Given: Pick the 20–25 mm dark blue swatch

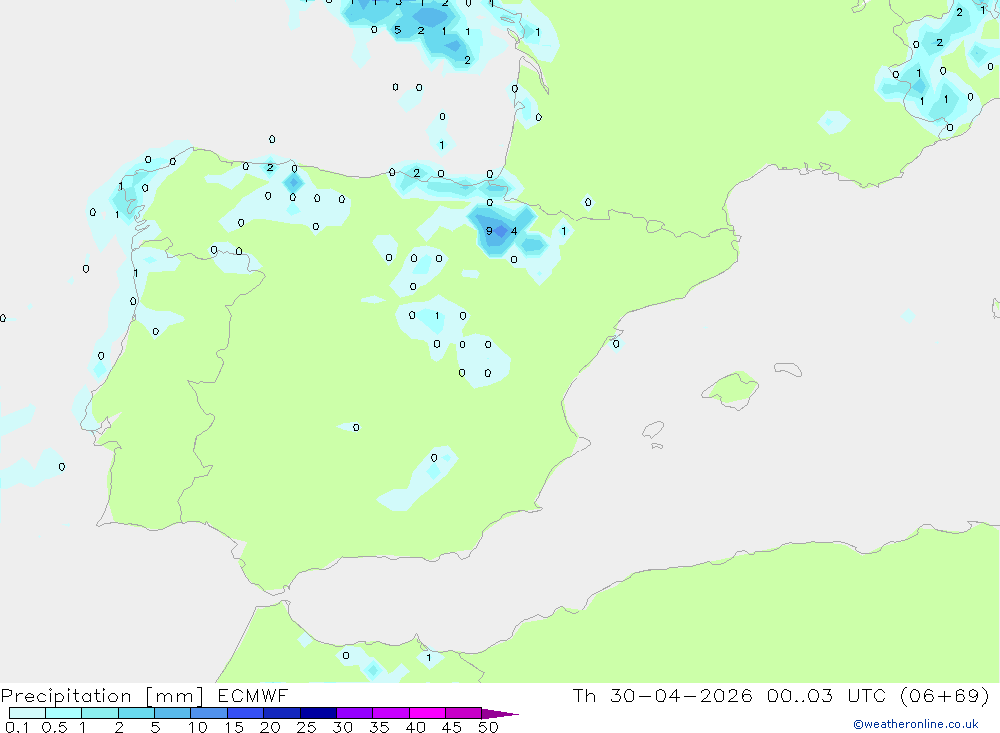Looking at the screenshot, I should pos(282,713).
